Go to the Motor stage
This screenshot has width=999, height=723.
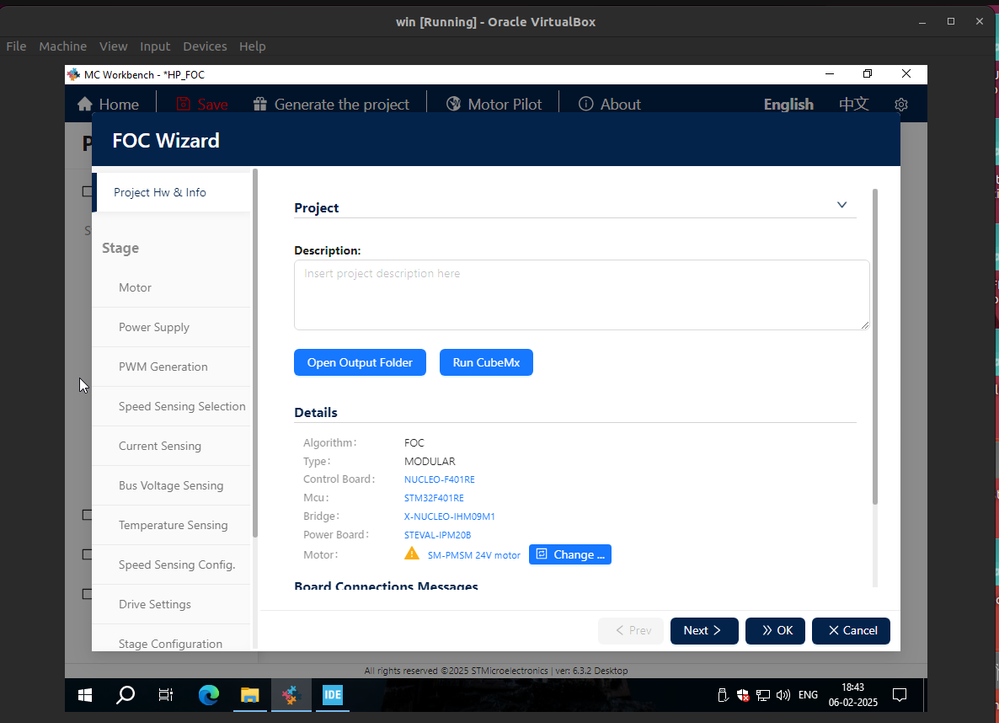pyautogui.click(x=172, y=288)
